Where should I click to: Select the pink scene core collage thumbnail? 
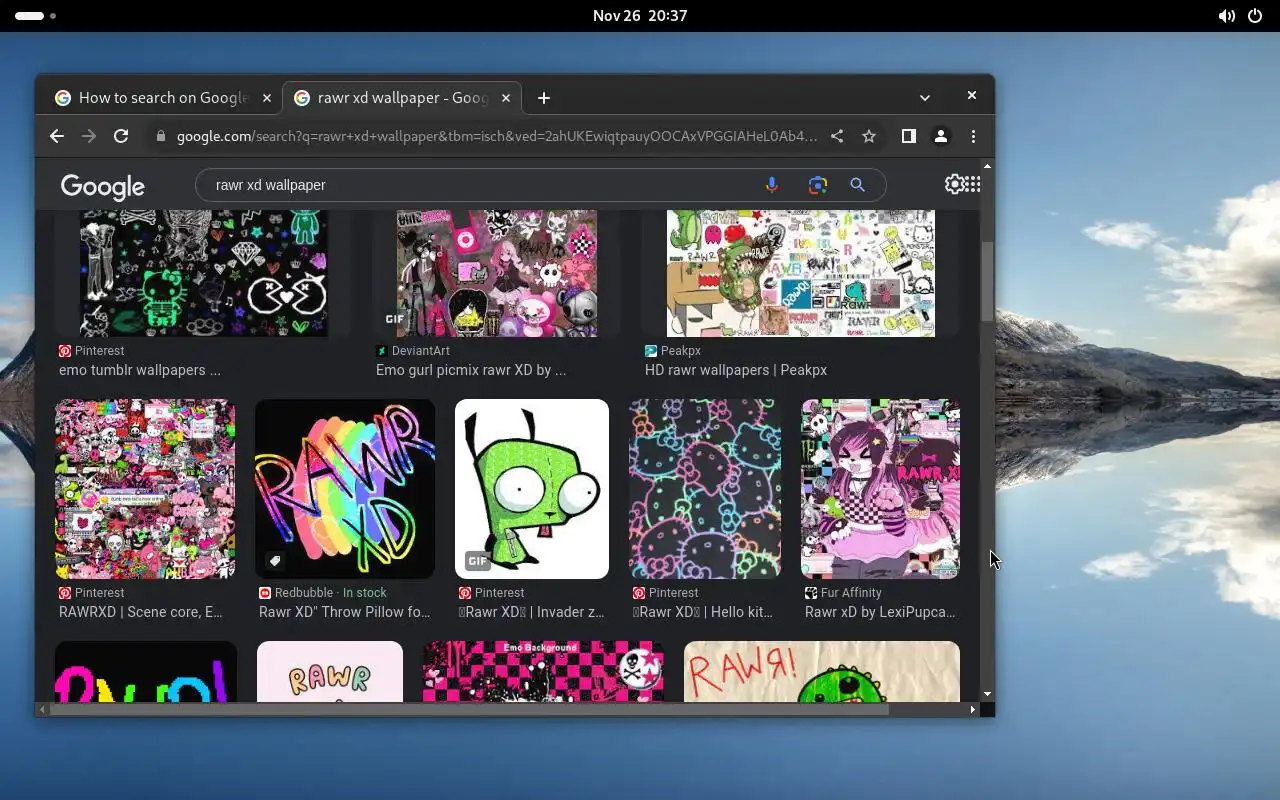coord(145,489)
